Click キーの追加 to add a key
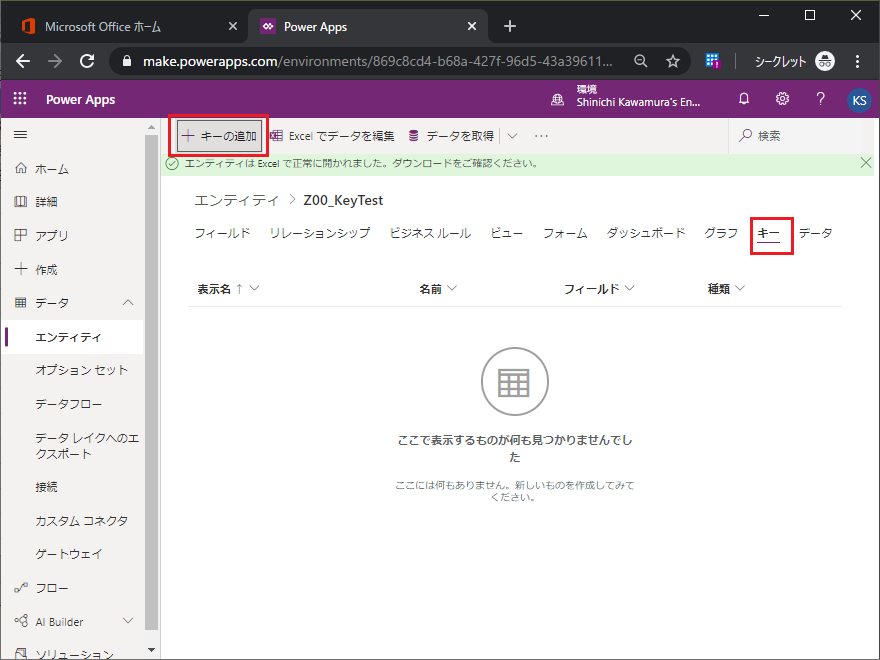 [x=219, y=136]
